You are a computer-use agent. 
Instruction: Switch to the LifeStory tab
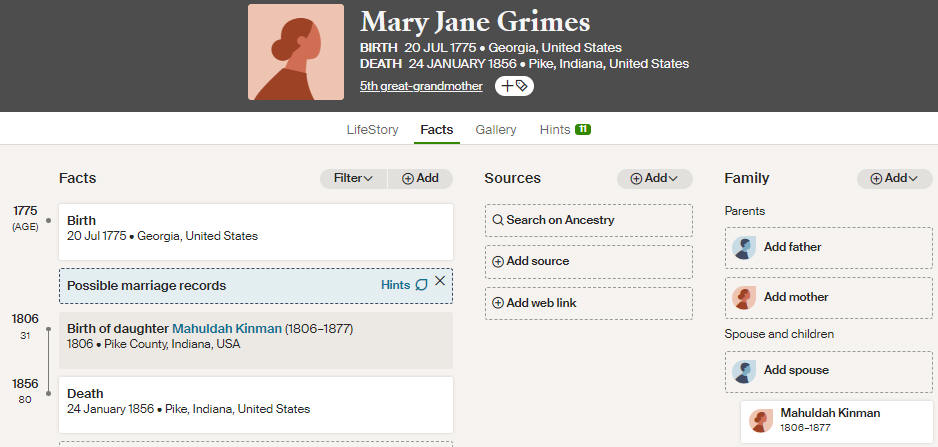372,130
